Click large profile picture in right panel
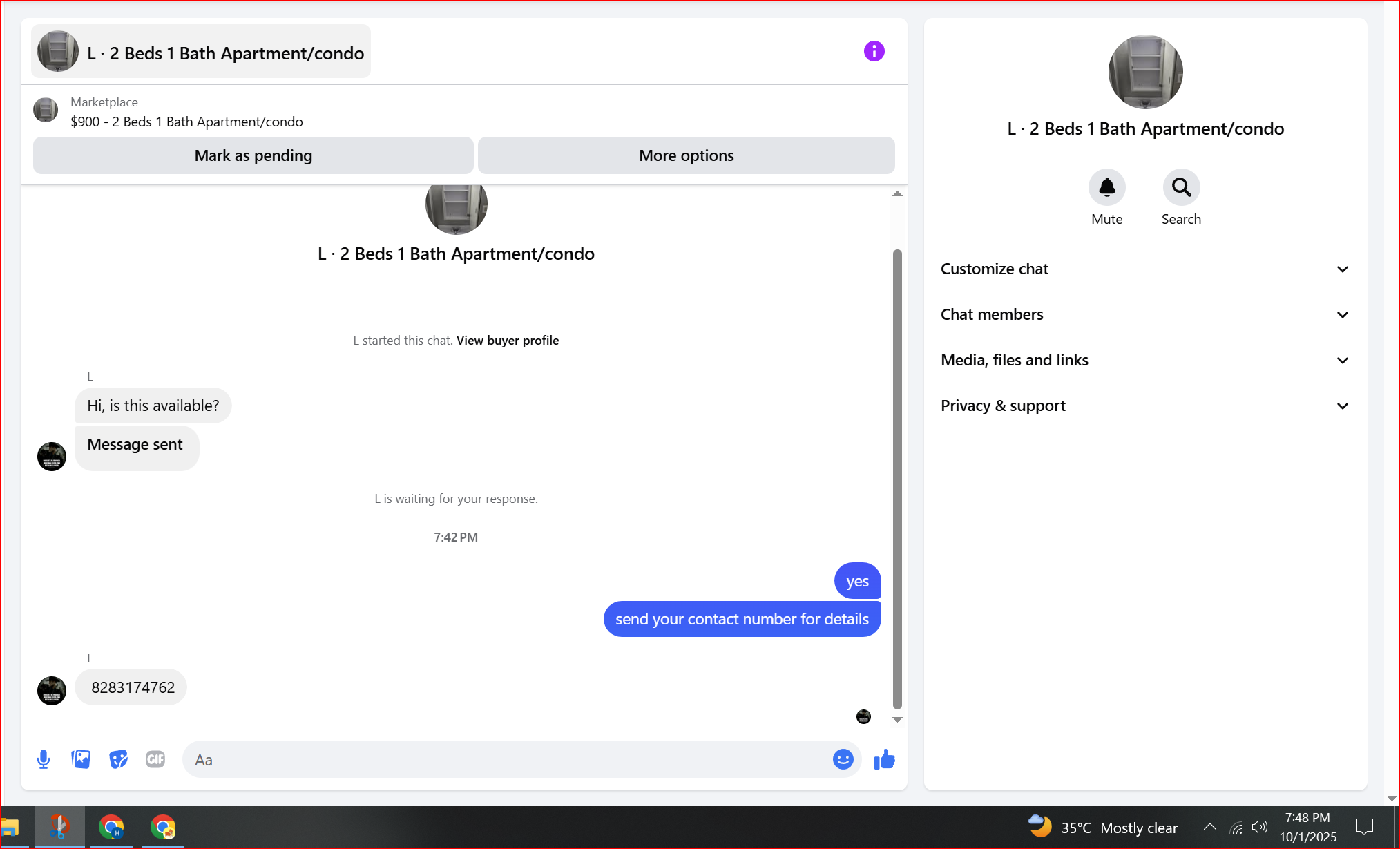The width and height of the screenshot is (1400, 849). coord(1145,72)
